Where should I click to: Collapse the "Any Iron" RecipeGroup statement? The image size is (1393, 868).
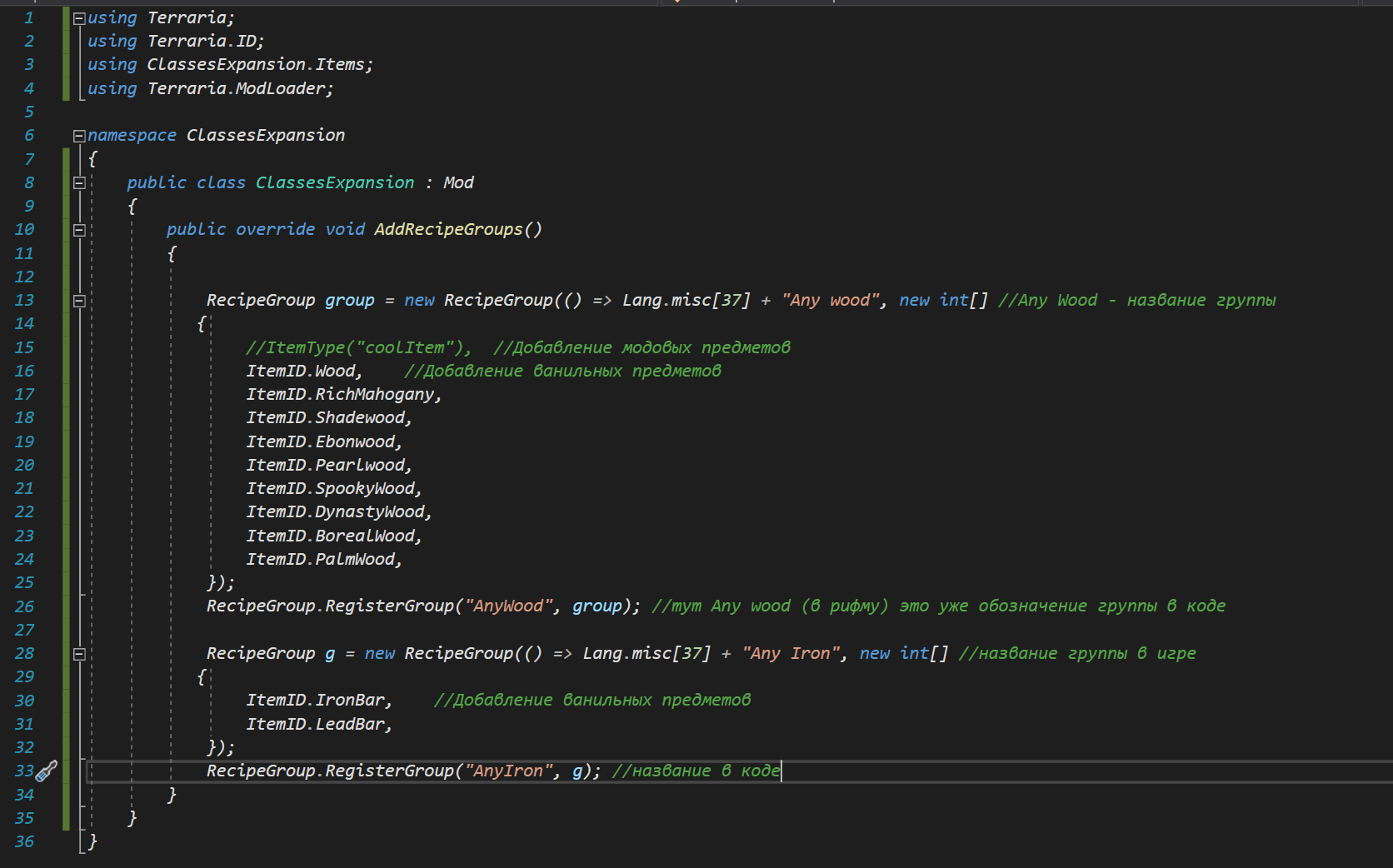79,653
